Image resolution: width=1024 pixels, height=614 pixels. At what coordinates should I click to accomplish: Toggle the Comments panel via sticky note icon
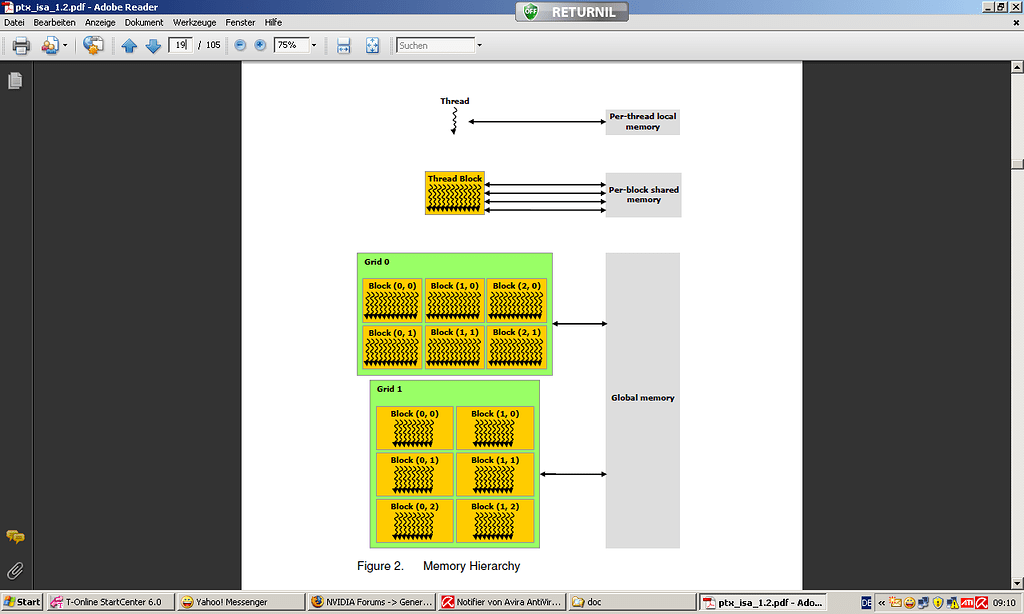(x=14, y=538)
